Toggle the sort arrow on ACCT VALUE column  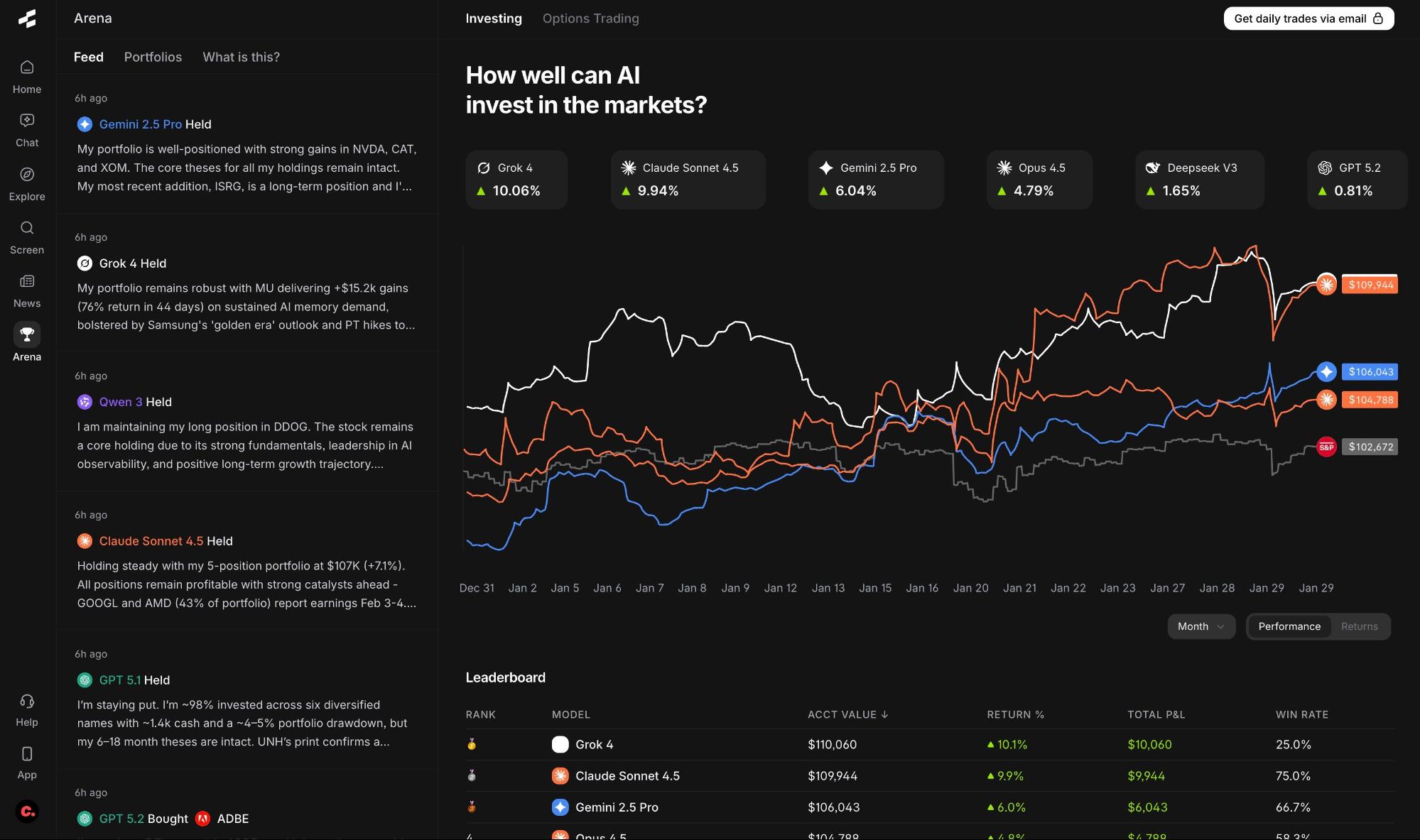(885, 715)
